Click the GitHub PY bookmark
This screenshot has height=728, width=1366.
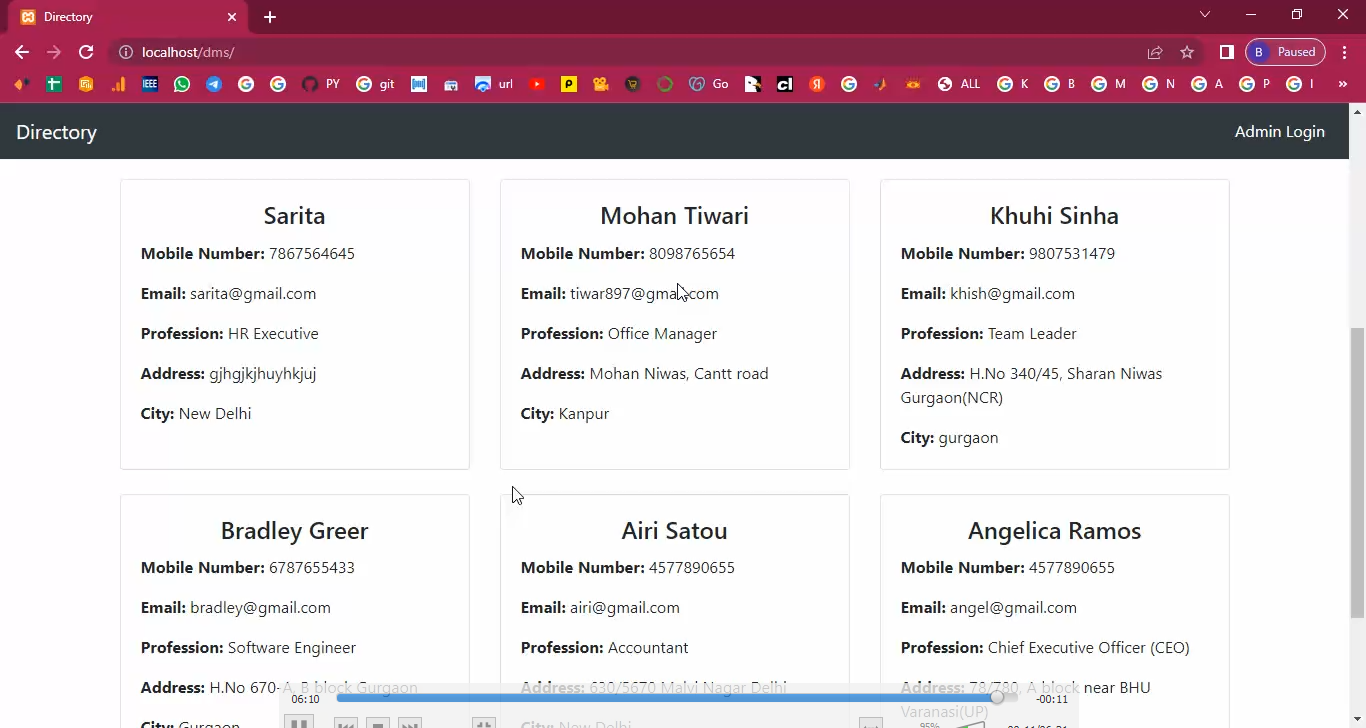pyautogui.click(x=320, y=84)
